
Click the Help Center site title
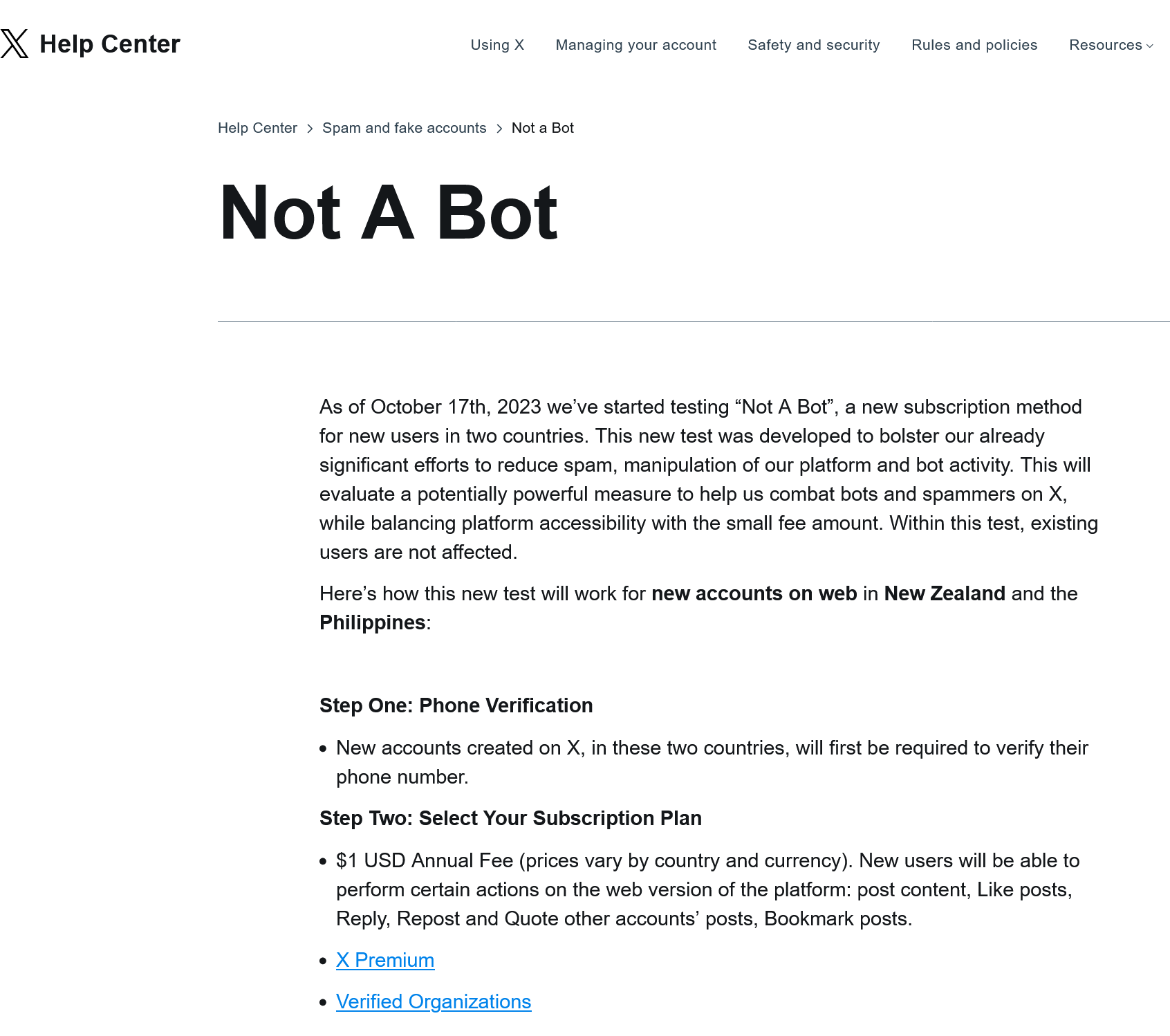point(110,44)
